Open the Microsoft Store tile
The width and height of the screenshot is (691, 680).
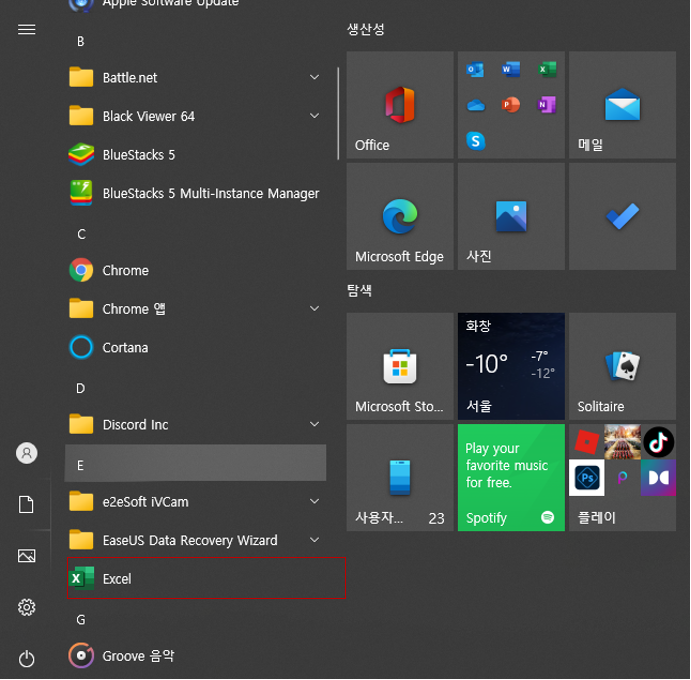click(400, 366)
